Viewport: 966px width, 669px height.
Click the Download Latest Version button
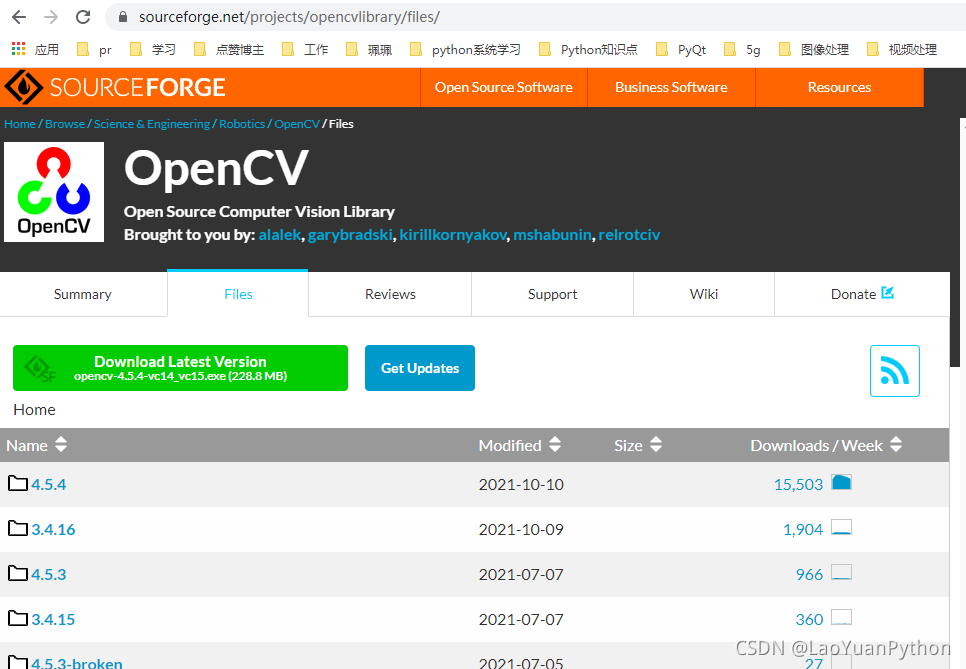[181, 368]
